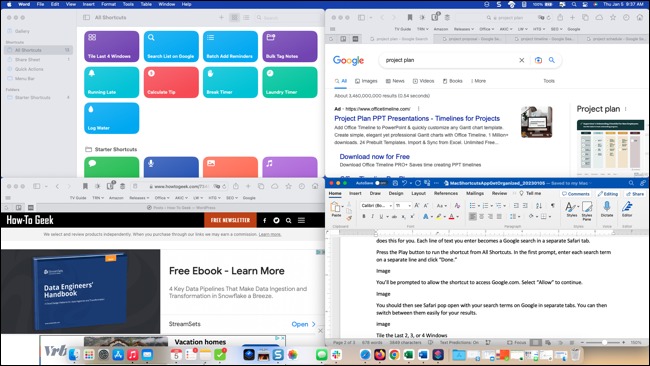
Task: Choose text highlight color in Word
Action: (x=439, y=216)
